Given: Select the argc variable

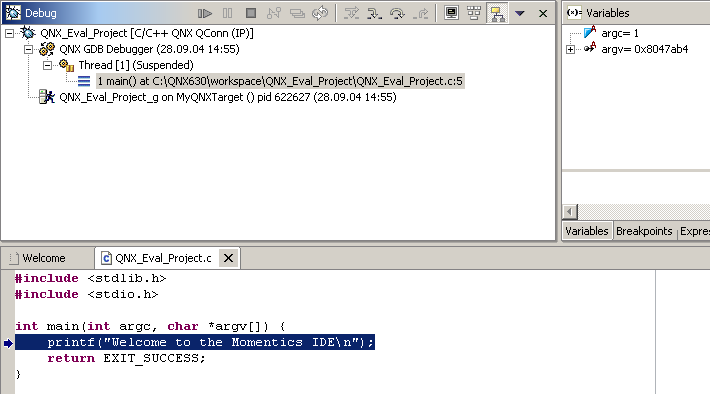Looking at the screenshot, I should click(620, 34).
